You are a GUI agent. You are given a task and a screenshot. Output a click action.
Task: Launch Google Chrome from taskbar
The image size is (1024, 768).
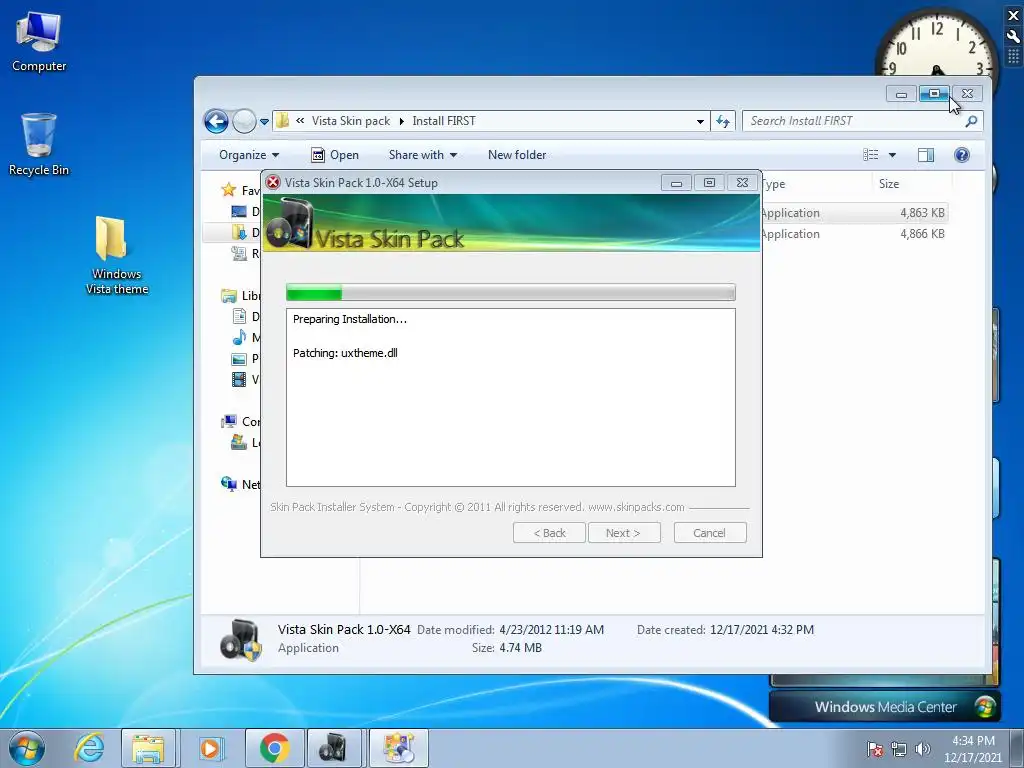(x=274, y=748)
